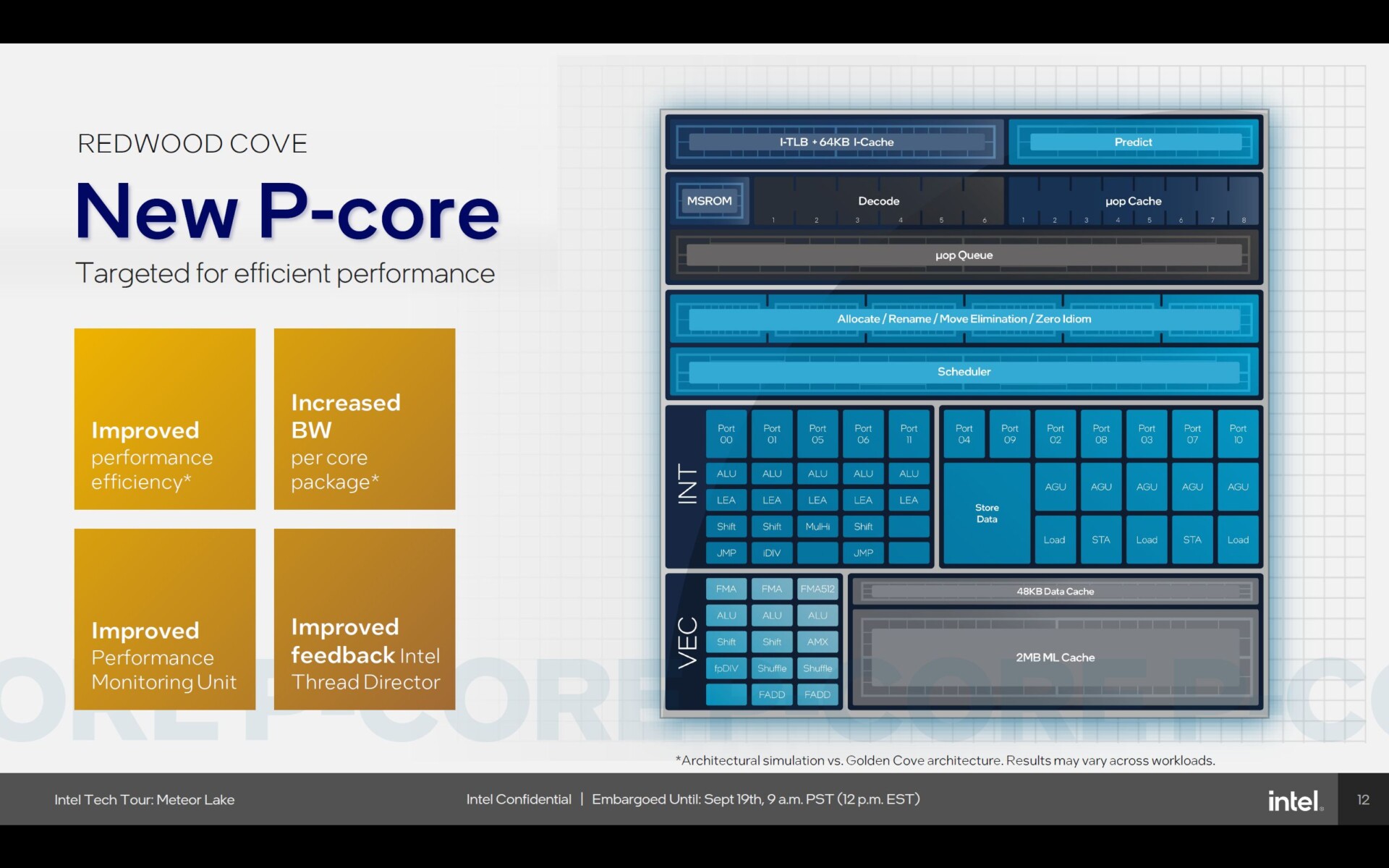Click the "48KB Data Cache" bar
Image resolution: width=1389 pixels, height=868 pixels.
point(1055,592)
